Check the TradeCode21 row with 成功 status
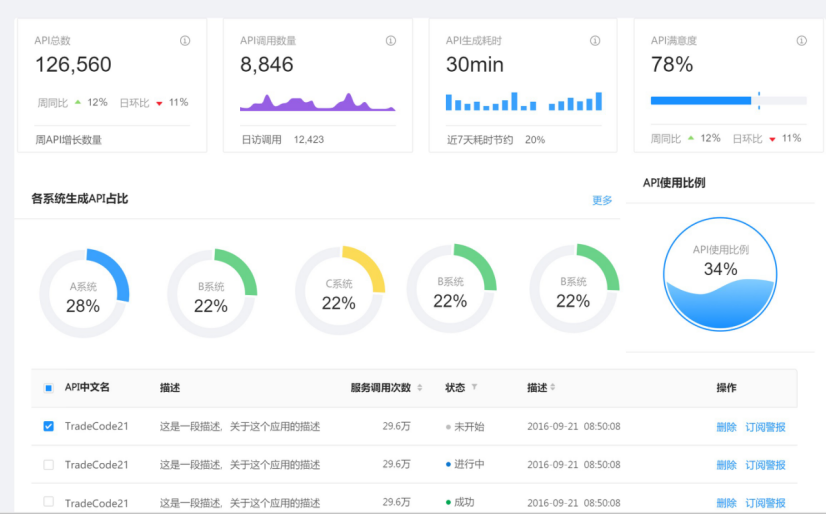 49,501
